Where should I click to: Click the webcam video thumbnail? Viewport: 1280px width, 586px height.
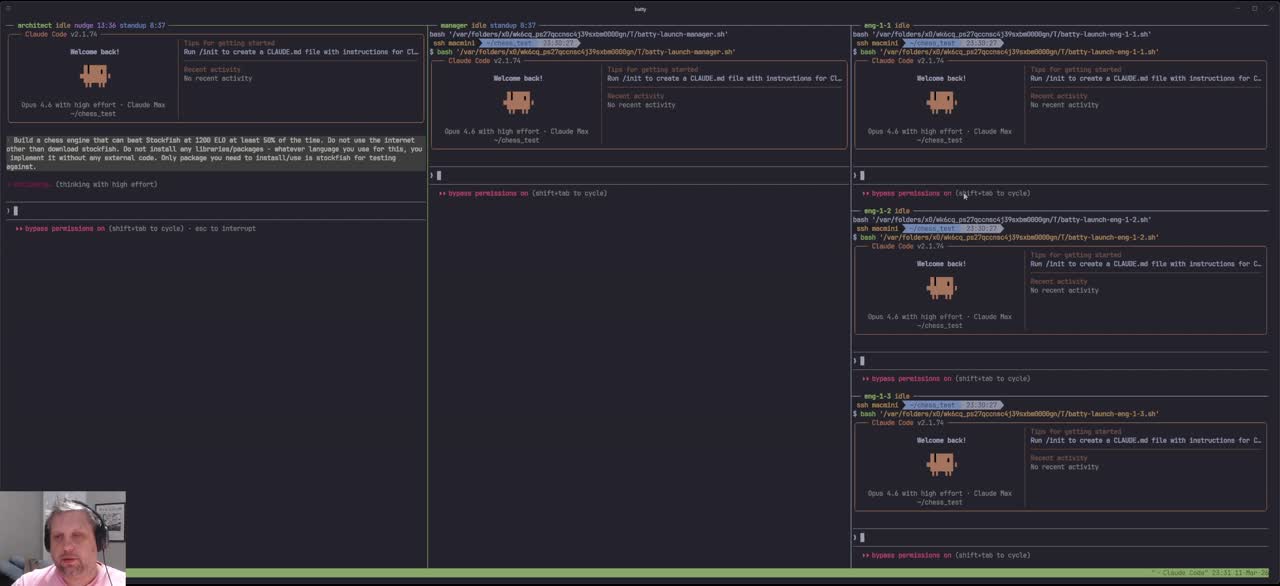point(63,538)
